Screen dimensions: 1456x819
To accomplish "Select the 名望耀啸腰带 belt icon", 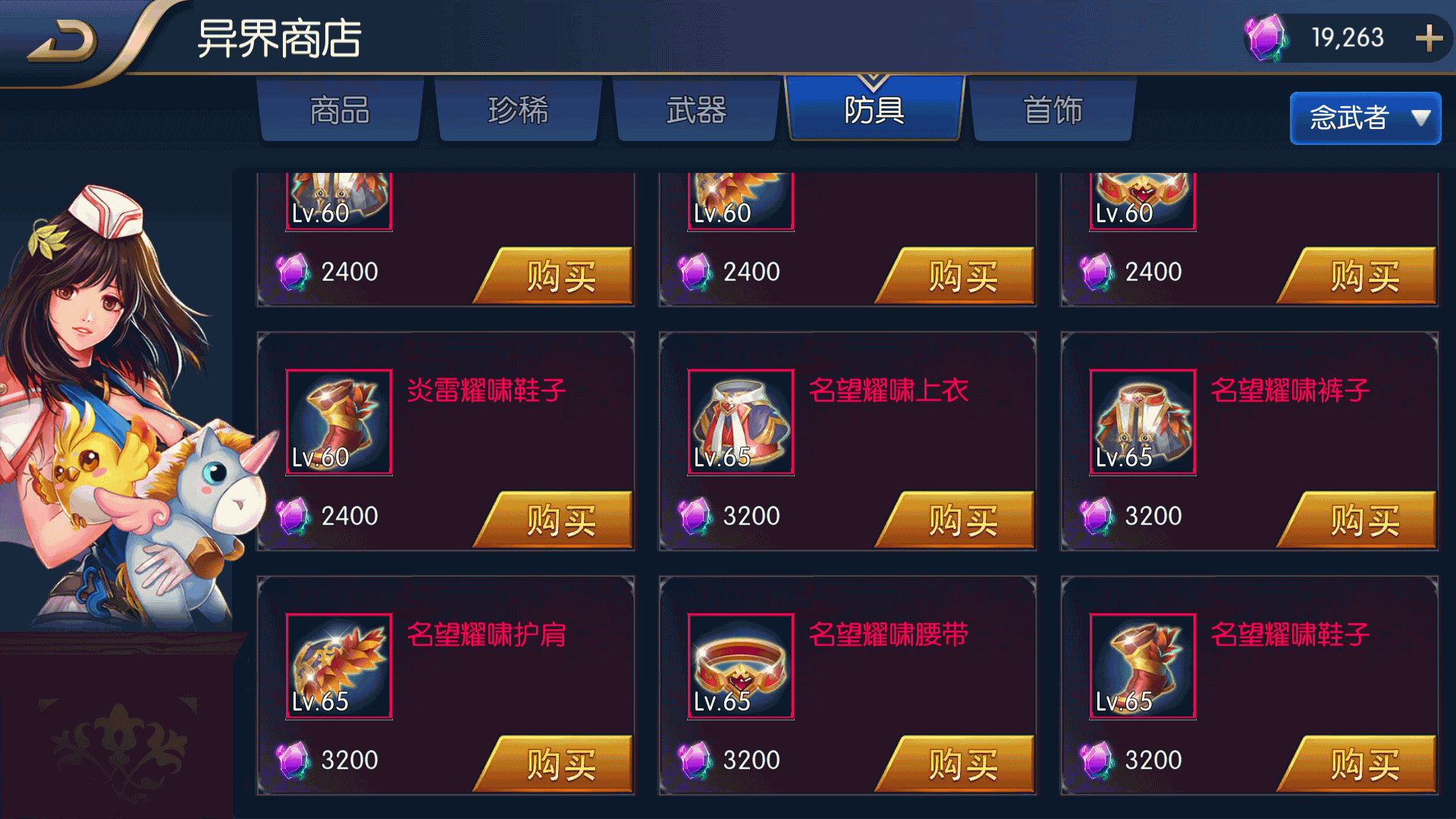I will pos(740,666).
